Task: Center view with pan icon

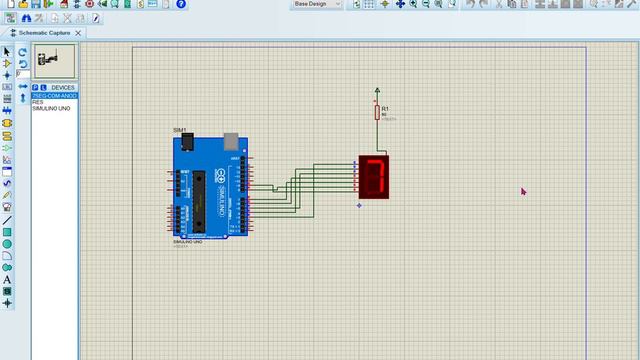Action: (x=400, y=4)
